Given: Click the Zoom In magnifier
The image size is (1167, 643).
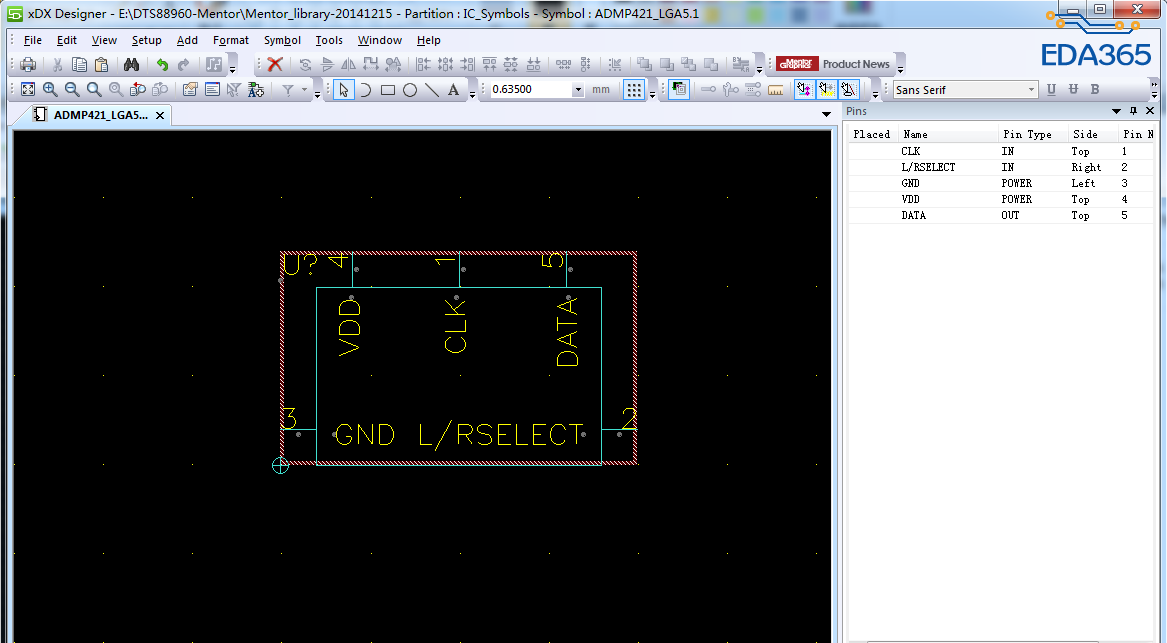Looking at the screenshot, I should click(50, 89).
